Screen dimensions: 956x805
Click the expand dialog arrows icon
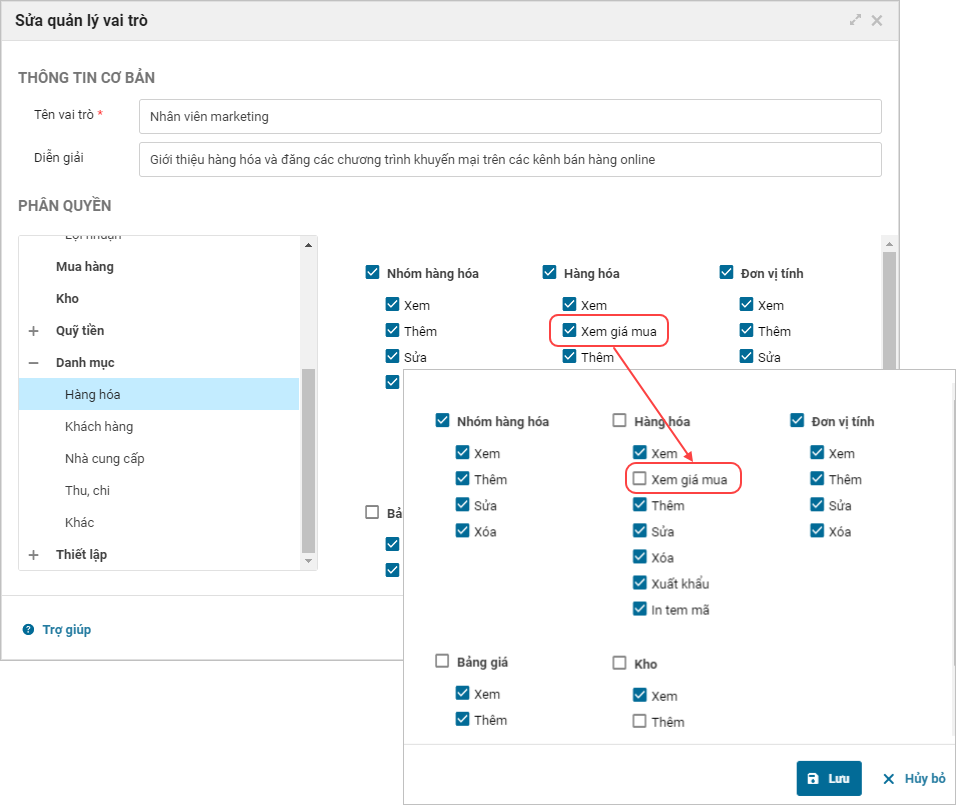tap(855, 20)
